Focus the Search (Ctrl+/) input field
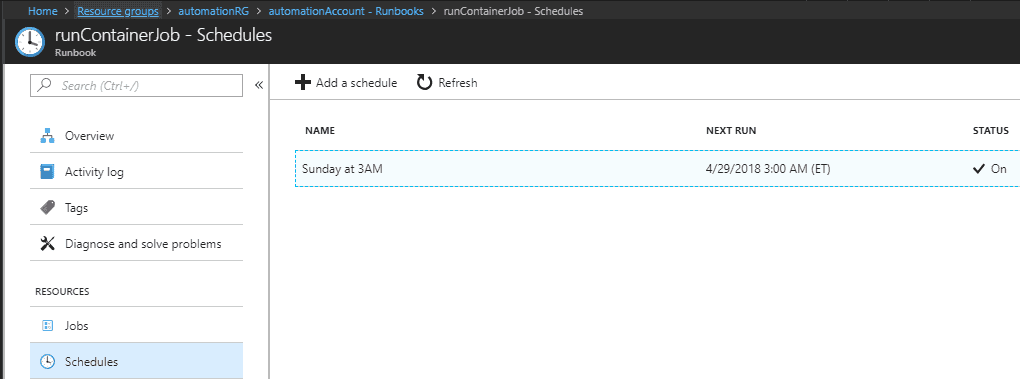 [137, 85]
